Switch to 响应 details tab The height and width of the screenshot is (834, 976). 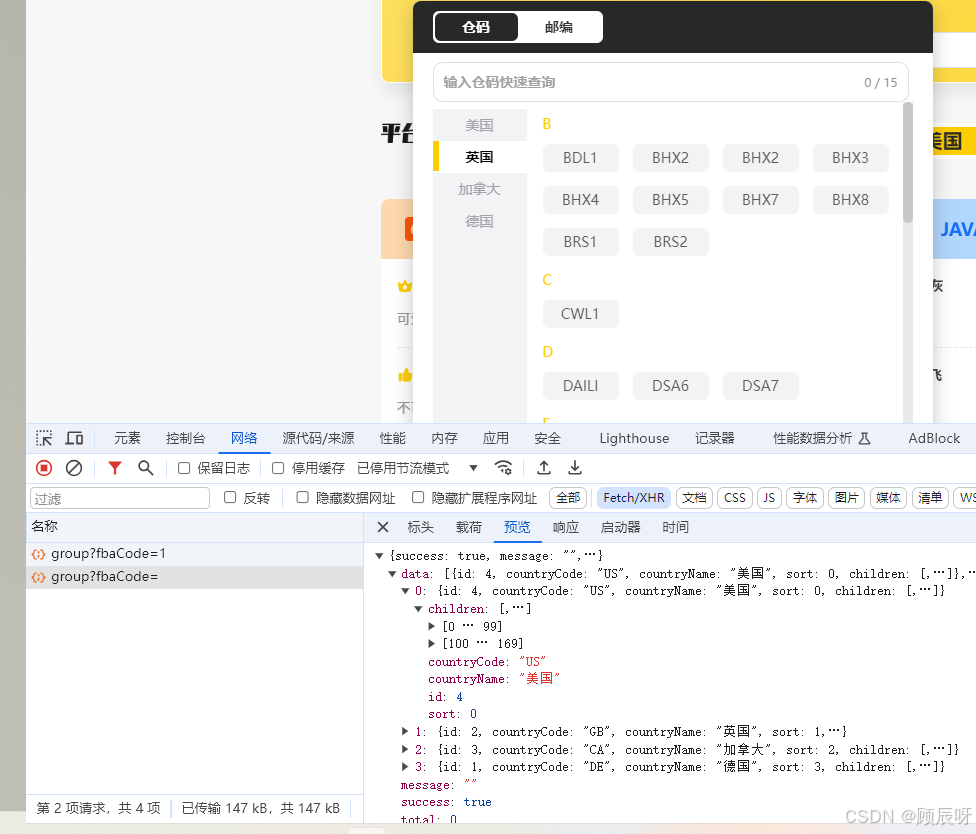click(x=566, y=527)
